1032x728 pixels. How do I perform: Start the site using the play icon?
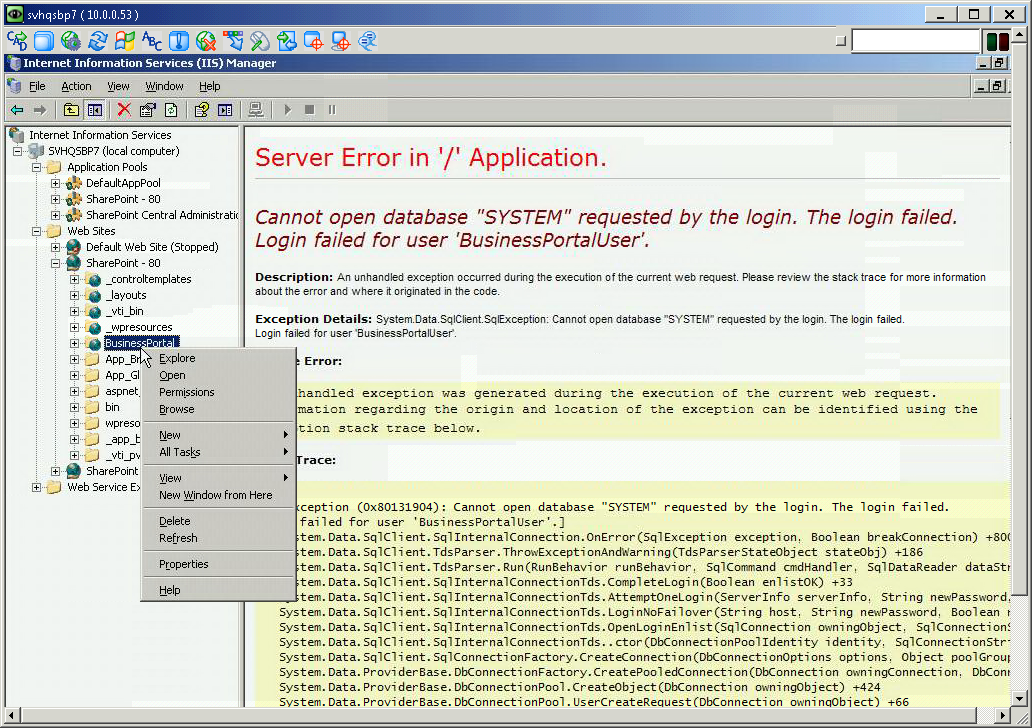[x=287, y=110]
